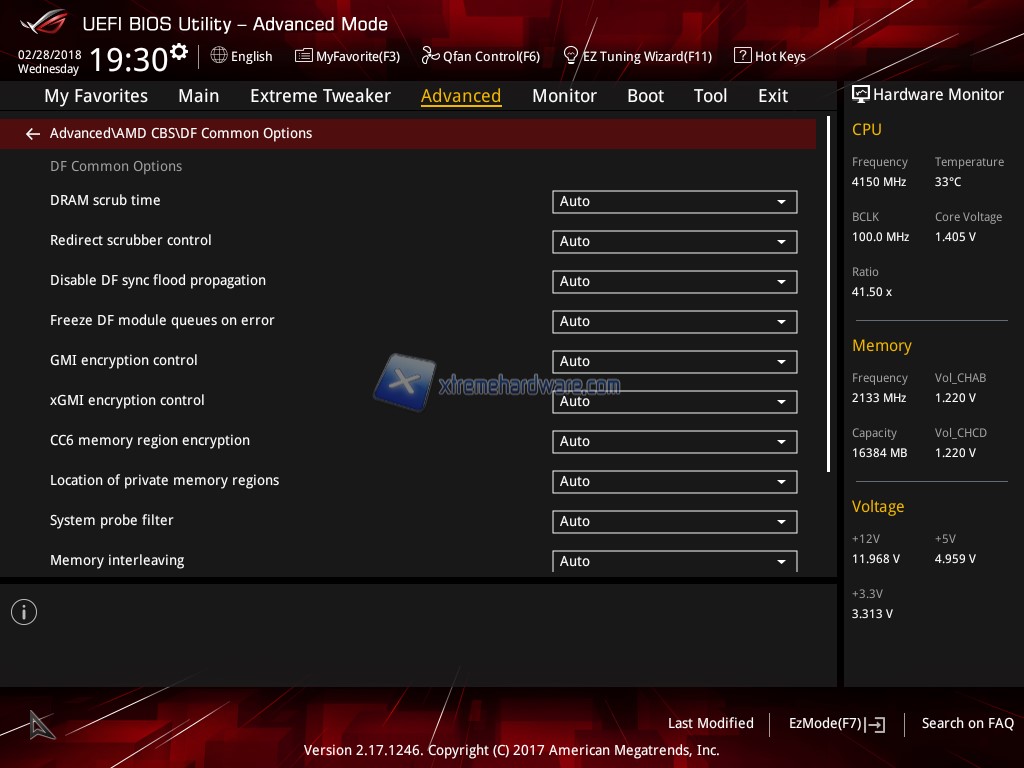
Task: Expand DRAM scrub time dropdown
Action: (674, 202)
